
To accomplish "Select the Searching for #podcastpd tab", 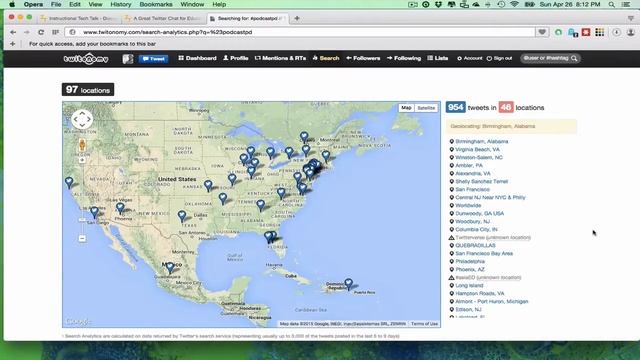I will 248,18.
